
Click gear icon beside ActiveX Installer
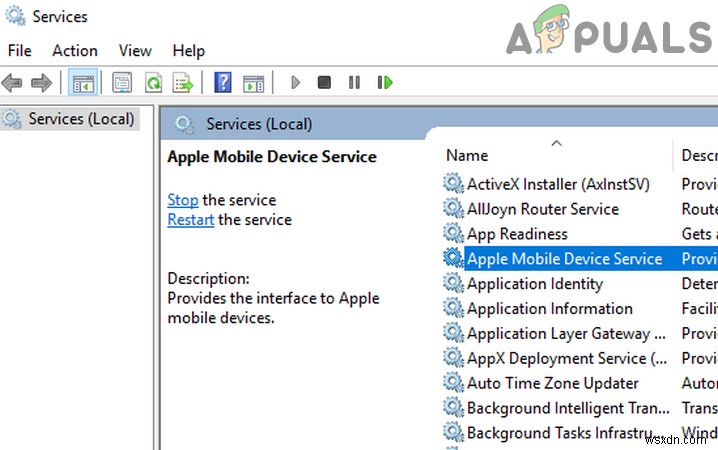(x=453, y=183)
